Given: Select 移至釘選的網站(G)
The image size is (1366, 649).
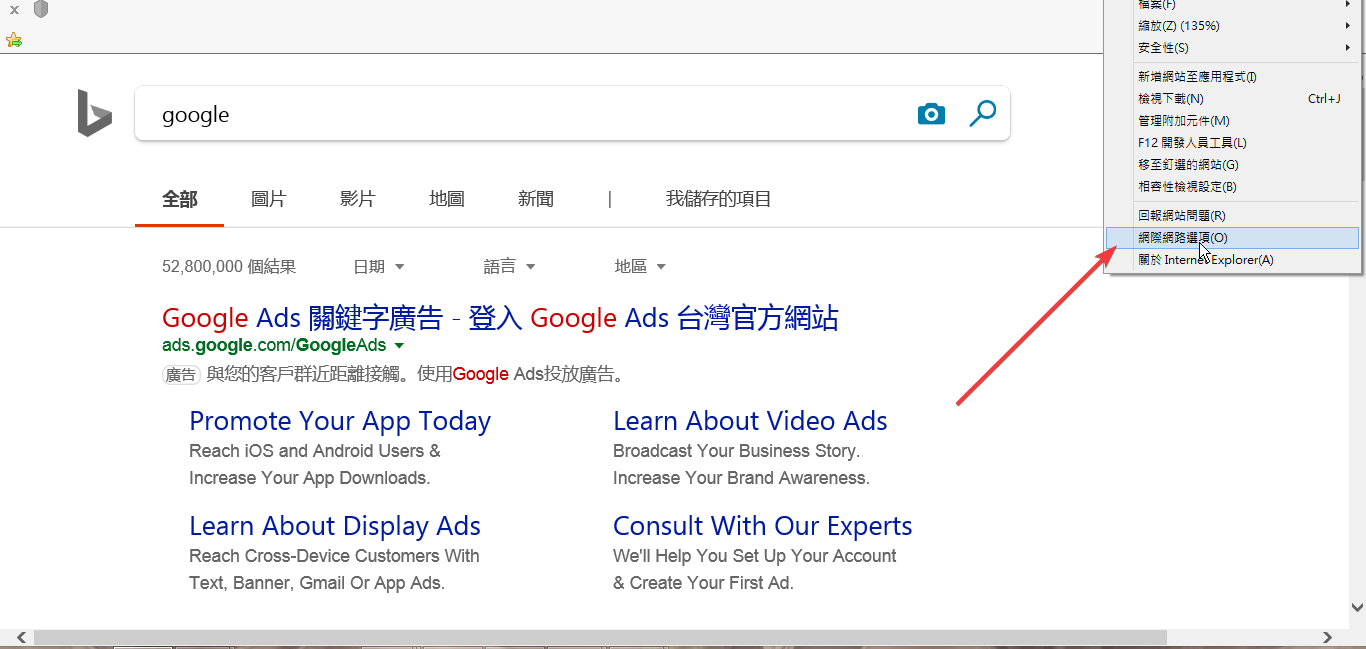Looking at the screenshot, I should 1233,165.
